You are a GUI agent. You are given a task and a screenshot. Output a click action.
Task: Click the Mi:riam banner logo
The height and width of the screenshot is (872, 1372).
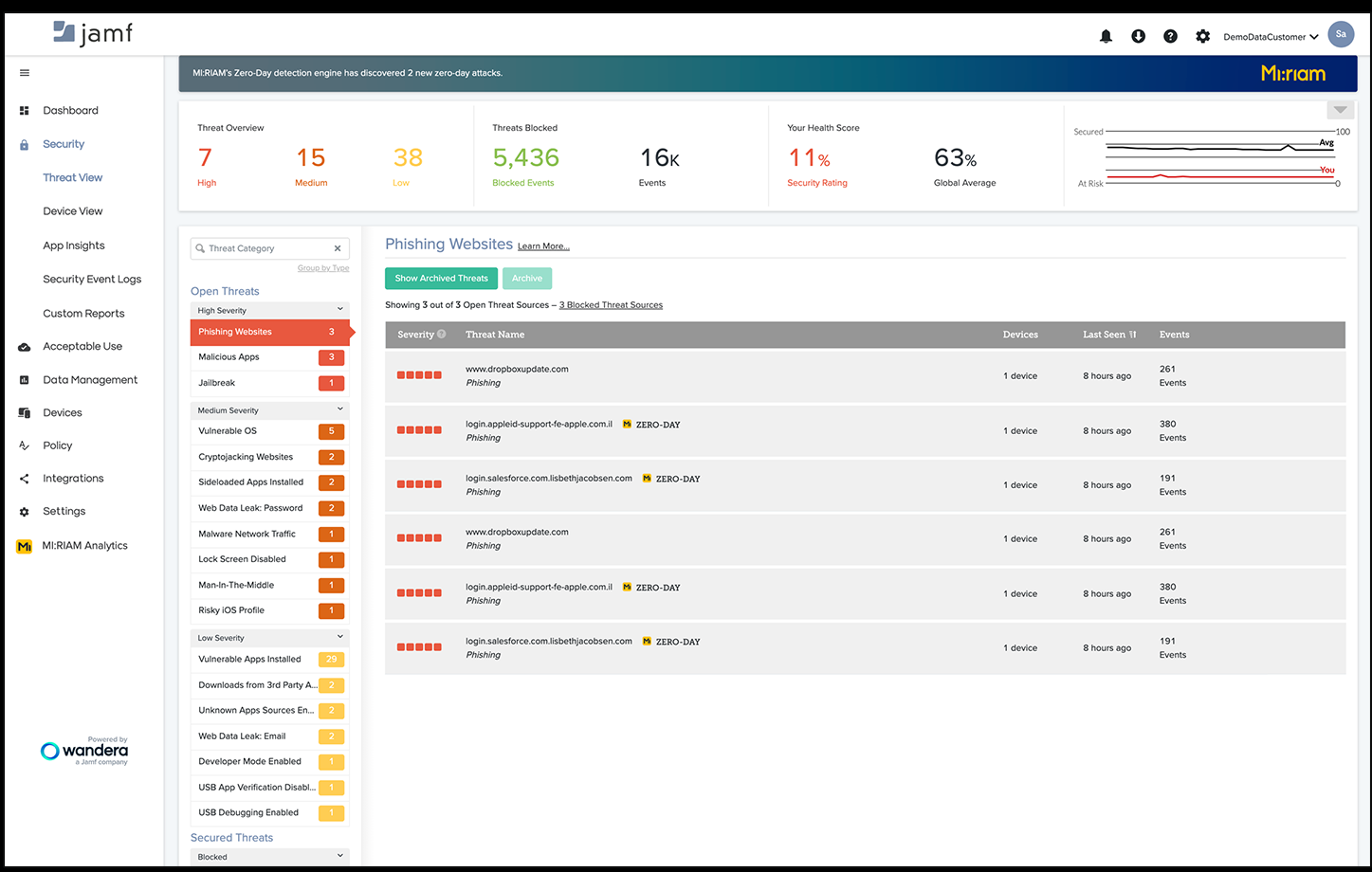(x=1293, y=74)
